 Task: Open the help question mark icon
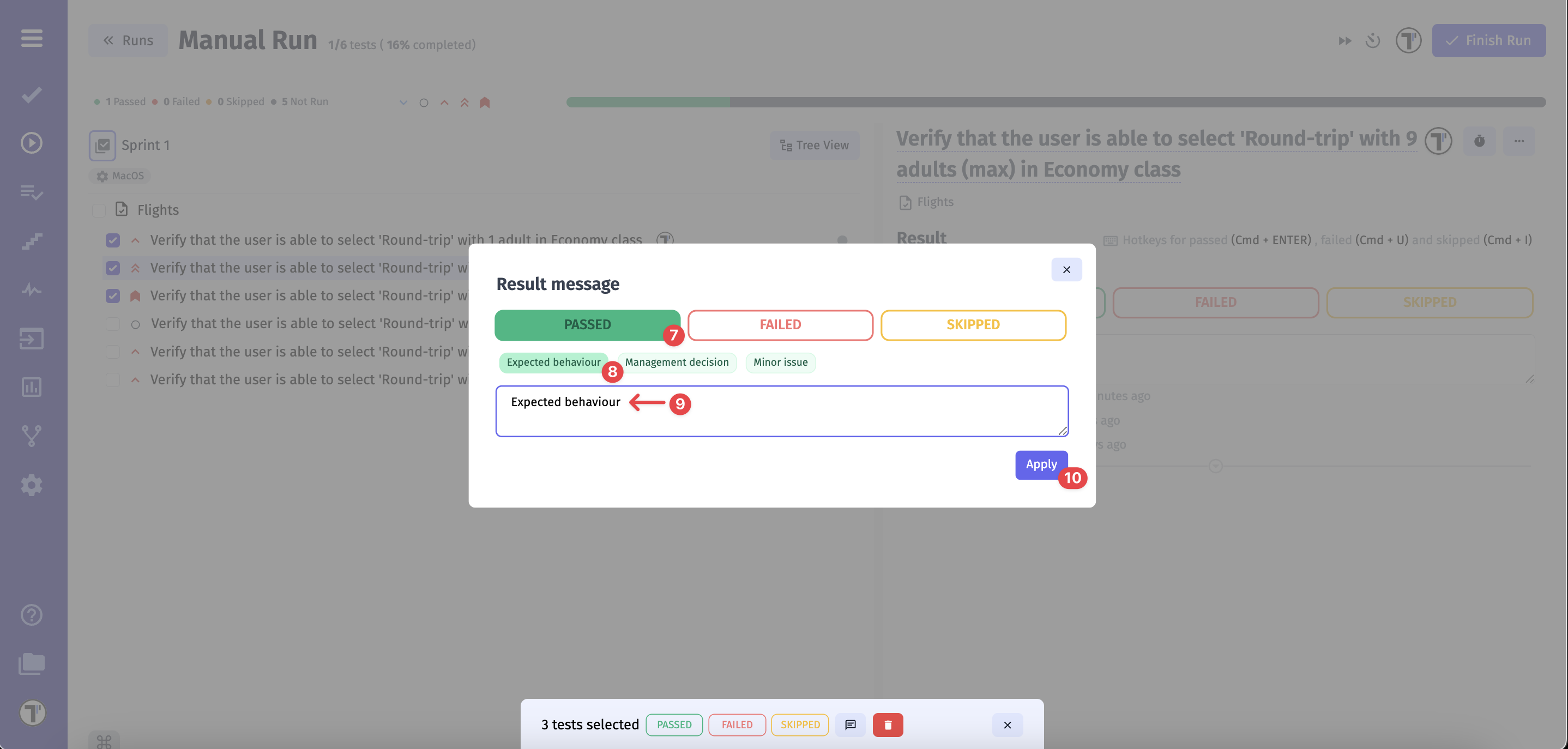[32, 614]
